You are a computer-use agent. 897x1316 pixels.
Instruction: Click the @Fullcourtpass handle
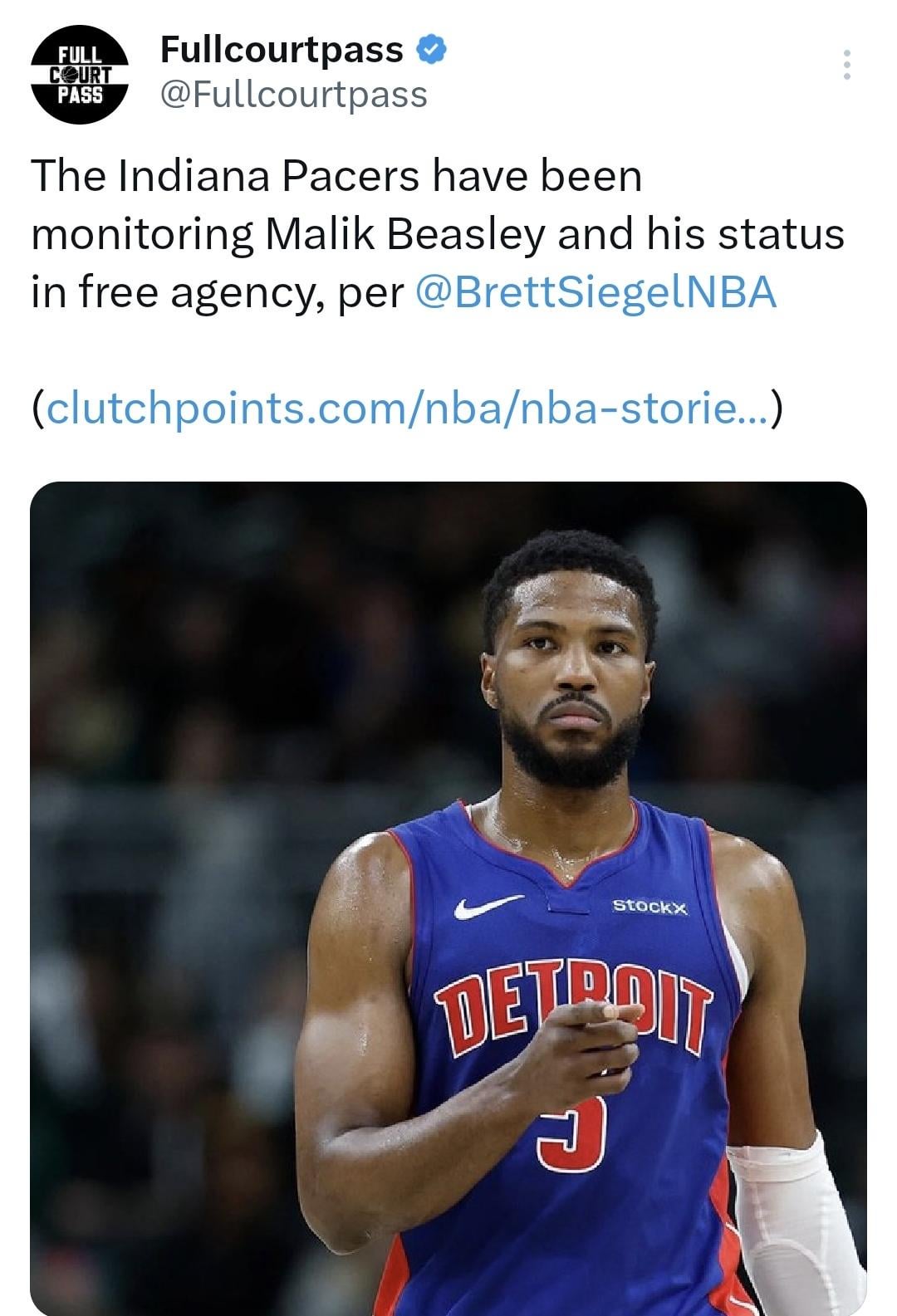293,95
